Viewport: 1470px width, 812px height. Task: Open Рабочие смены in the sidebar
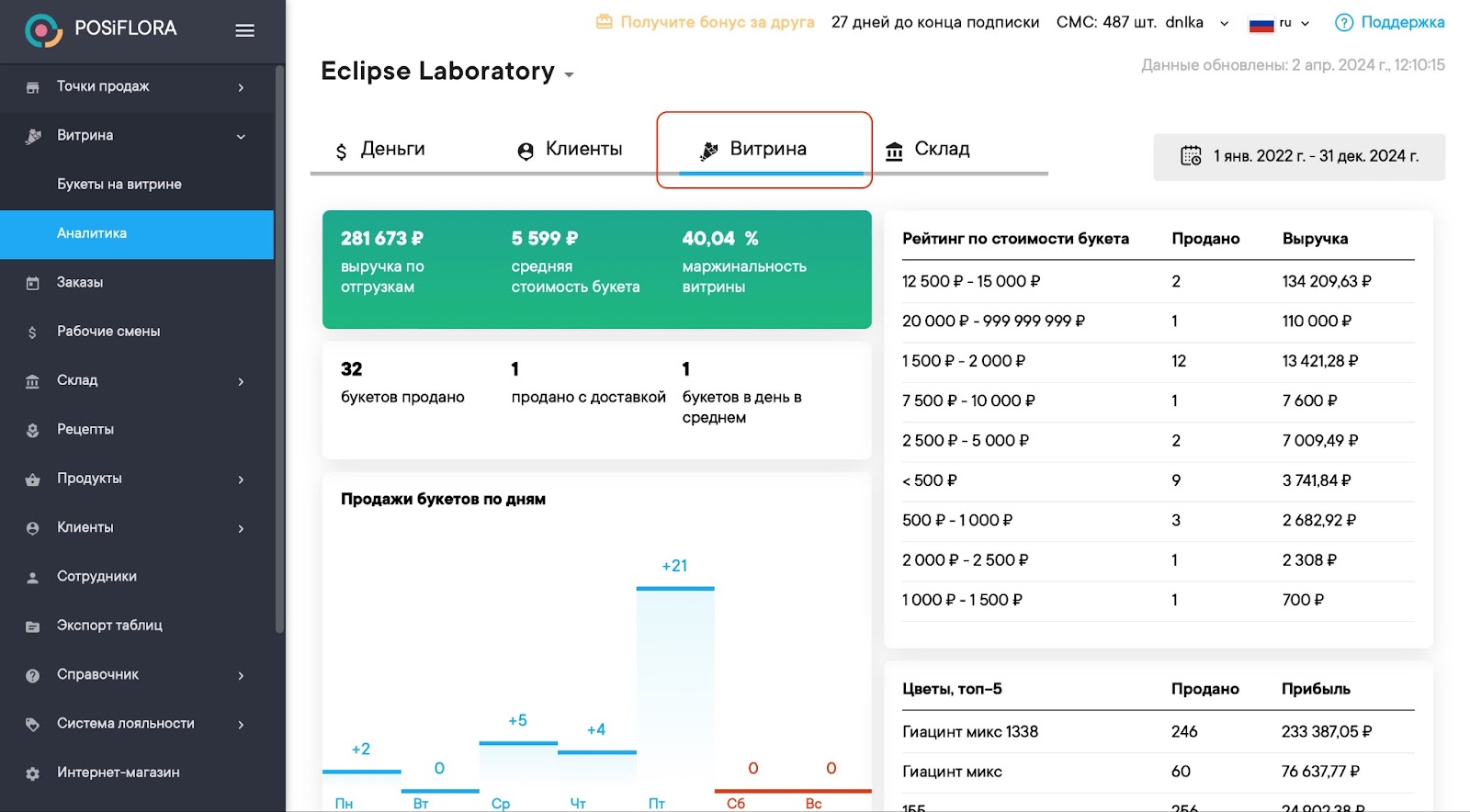click(137, 332)
